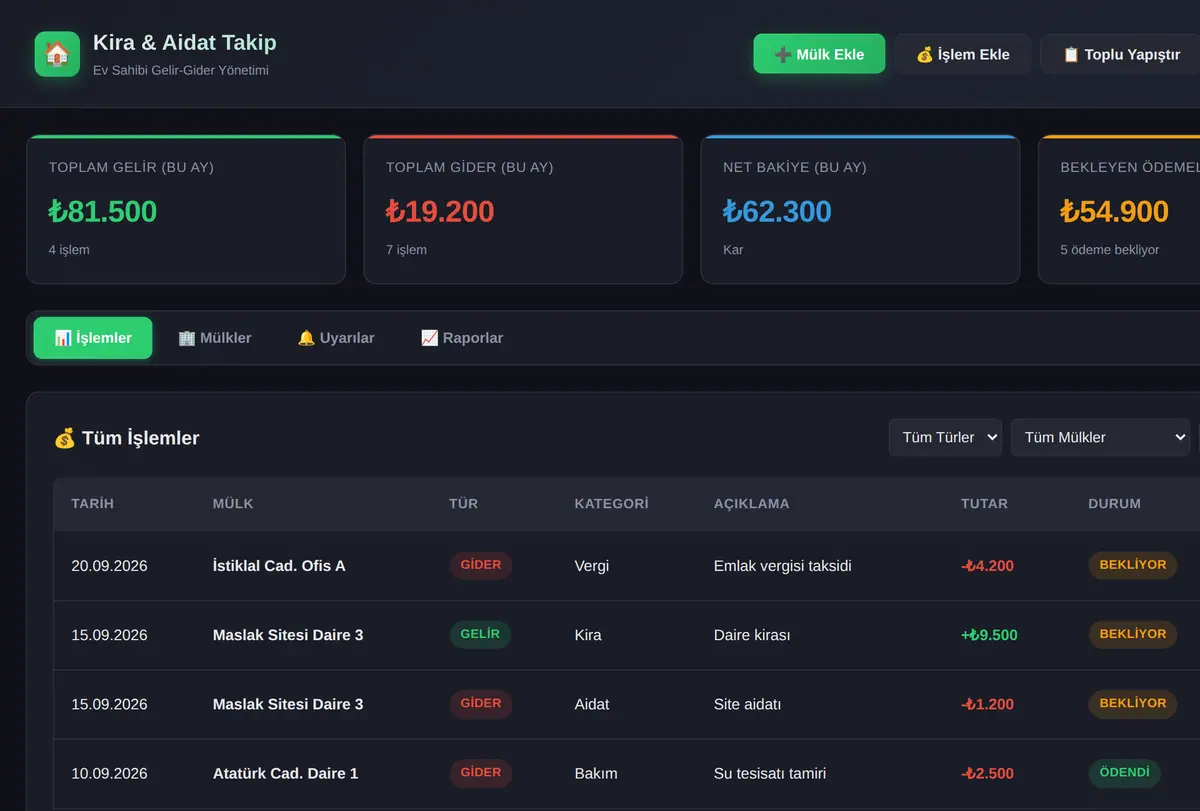
Task: Click the house logo icon
Action: pos(57,54)
